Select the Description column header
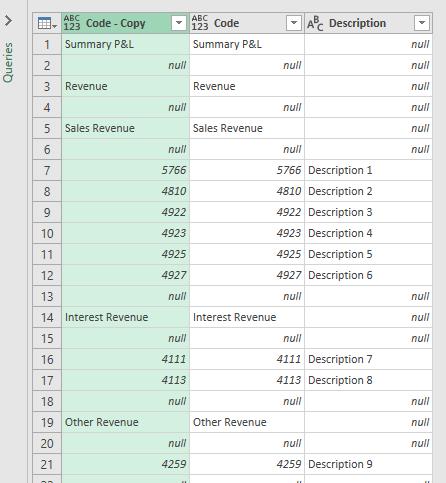Image resolution: width=446 pixels, height=483 pixels. tap(368, 23)
